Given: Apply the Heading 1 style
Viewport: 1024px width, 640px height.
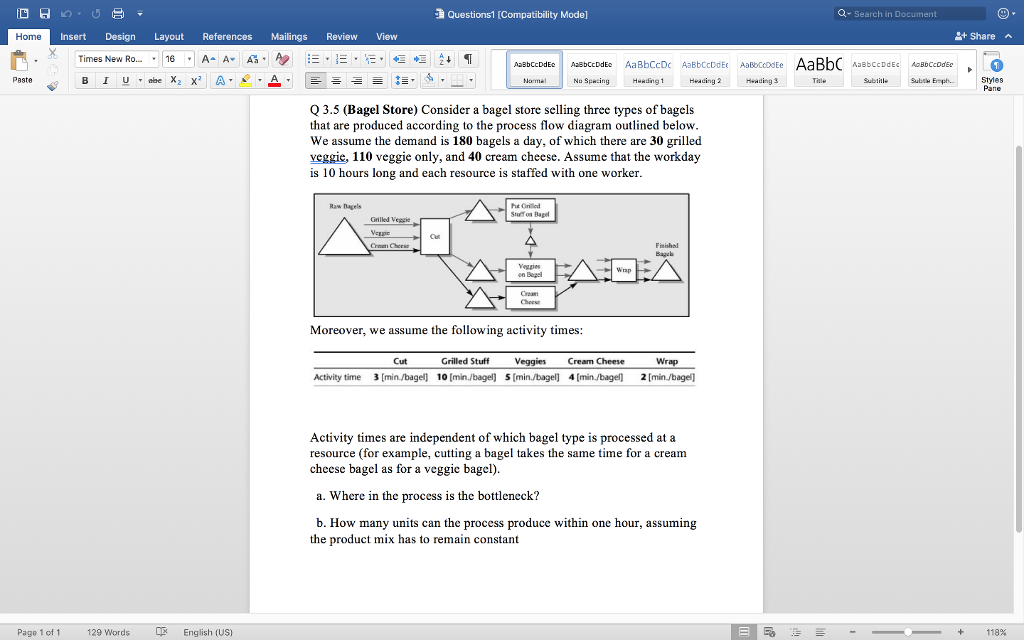Looking at the screenshot, I should click(x=648, y=70).
